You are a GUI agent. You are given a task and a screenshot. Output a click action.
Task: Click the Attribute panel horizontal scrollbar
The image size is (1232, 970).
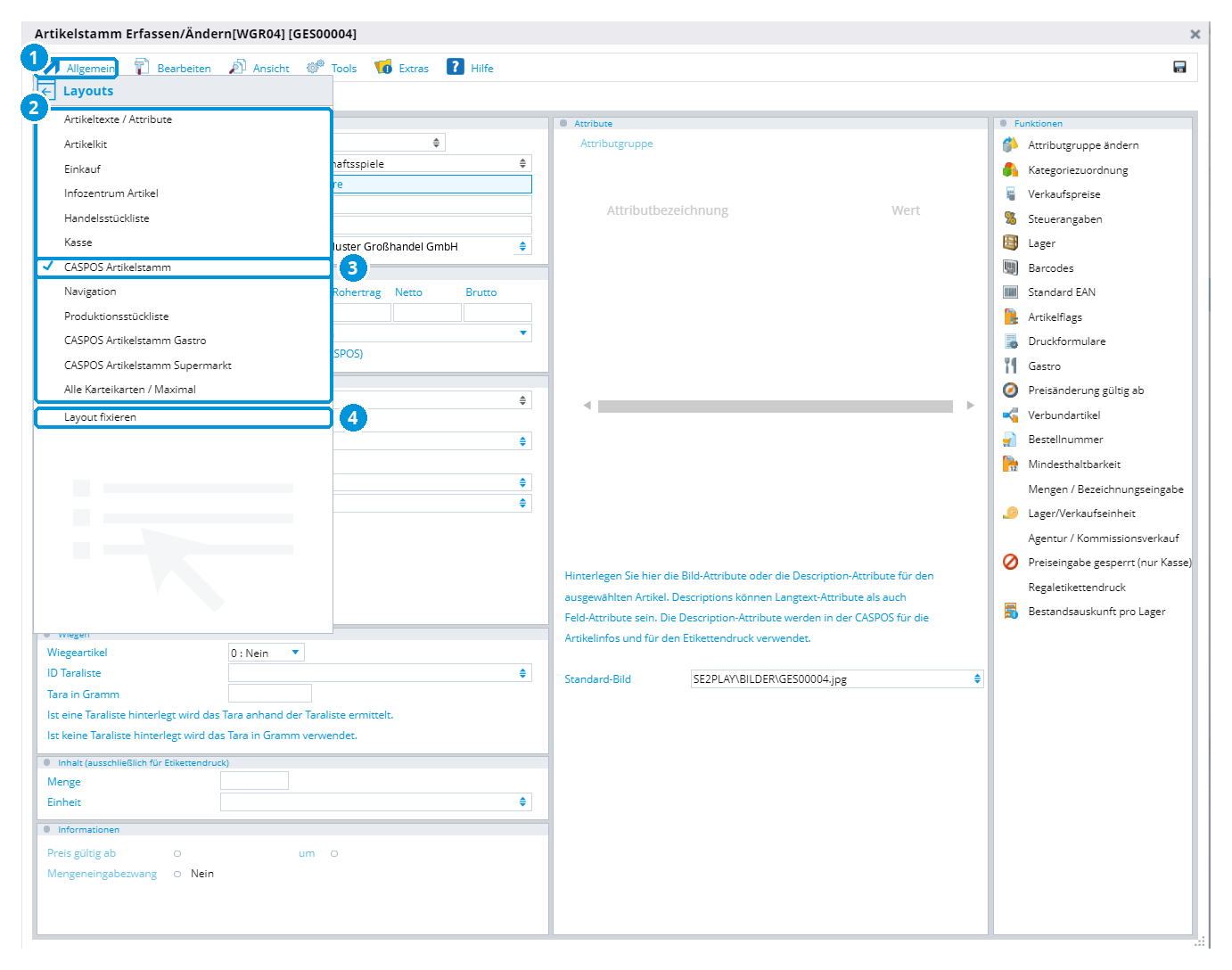[776, 407]
